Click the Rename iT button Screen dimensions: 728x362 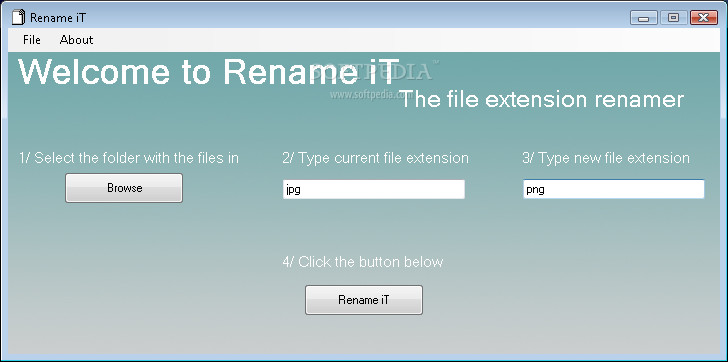click(364, 300)
